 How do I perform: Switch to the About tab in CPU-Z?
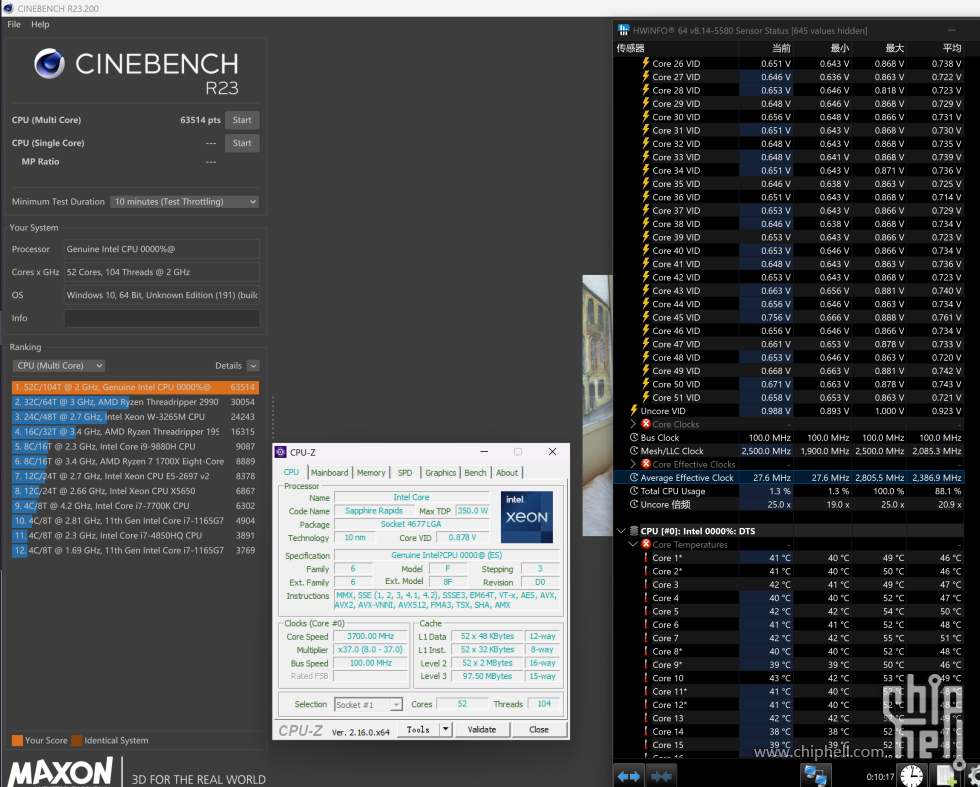(507, 473)
